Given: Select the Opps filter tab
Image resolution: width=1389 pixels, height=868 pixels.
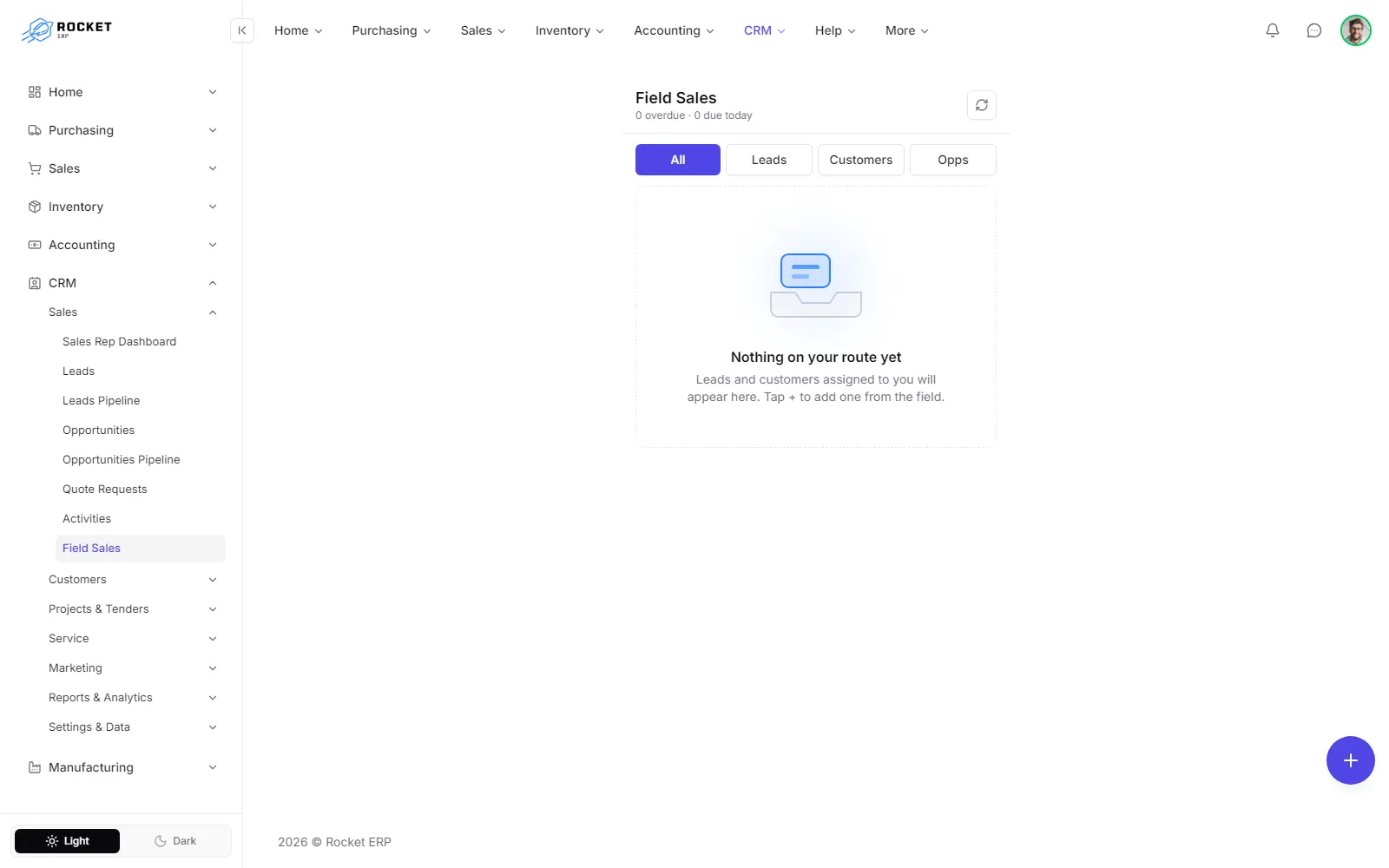Looking at the screenshot, I should click(953, 160).
